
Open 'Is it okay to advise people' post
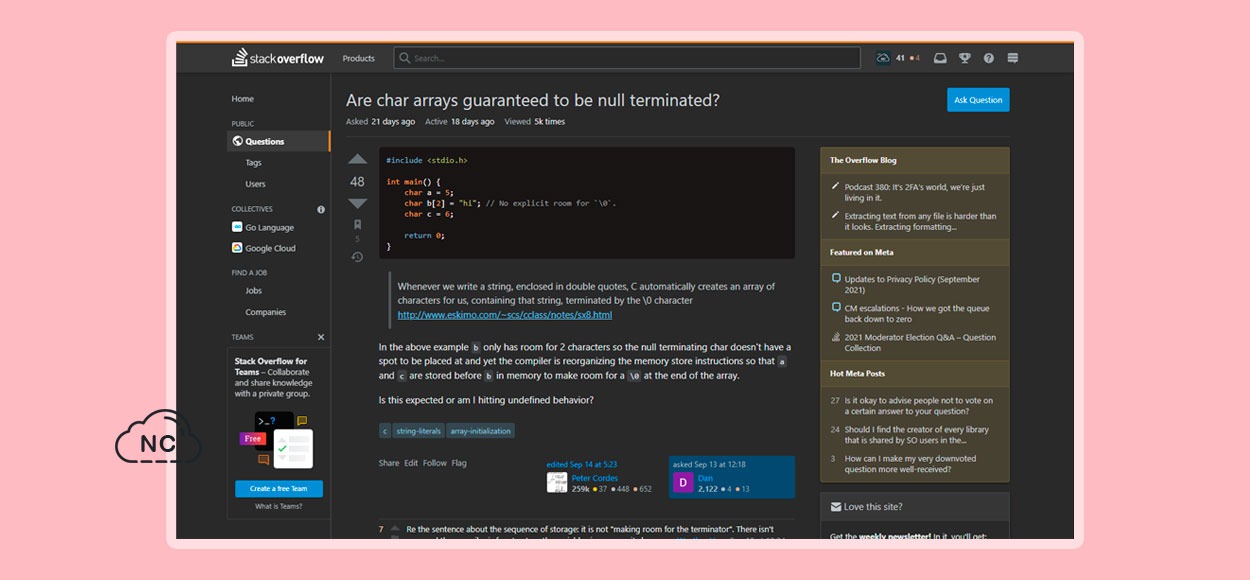[919, 405]
